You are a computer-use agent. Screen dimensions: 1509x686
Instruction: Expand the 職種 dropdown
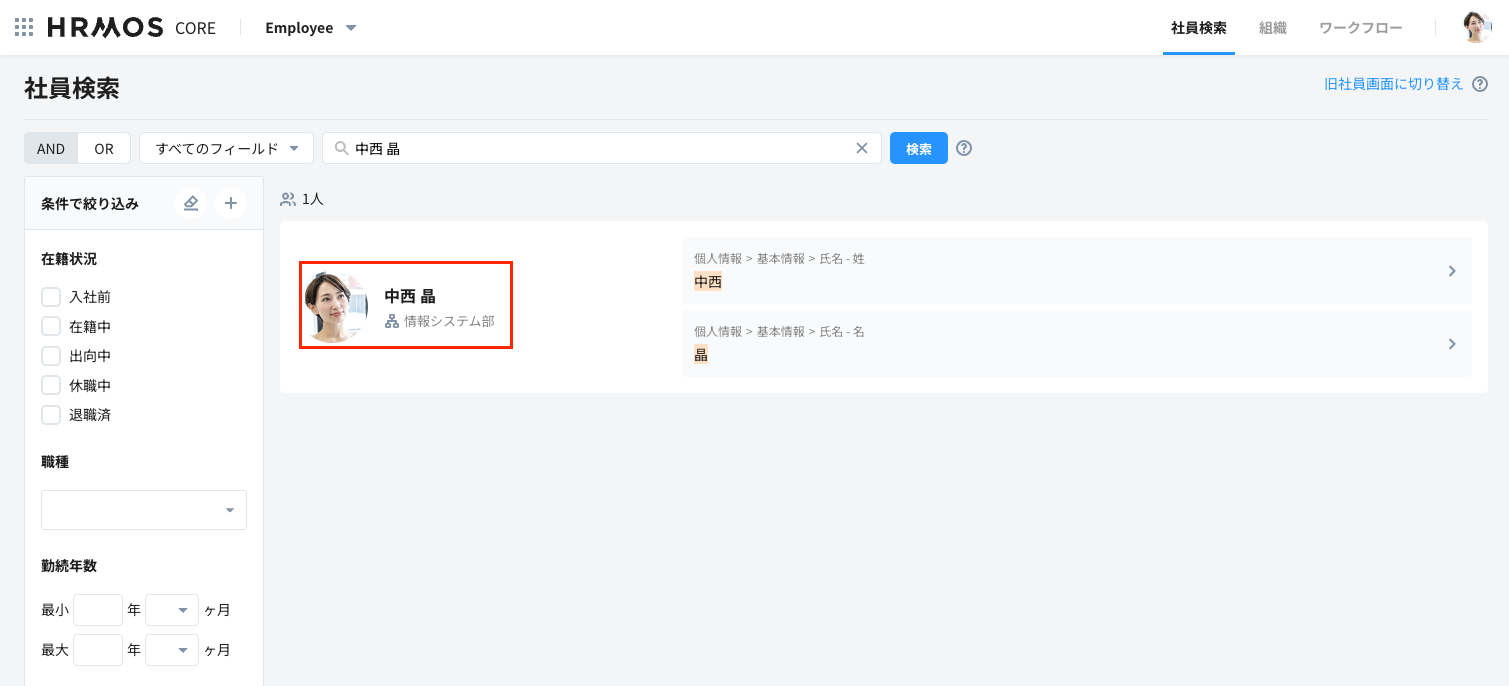(144, 510)
